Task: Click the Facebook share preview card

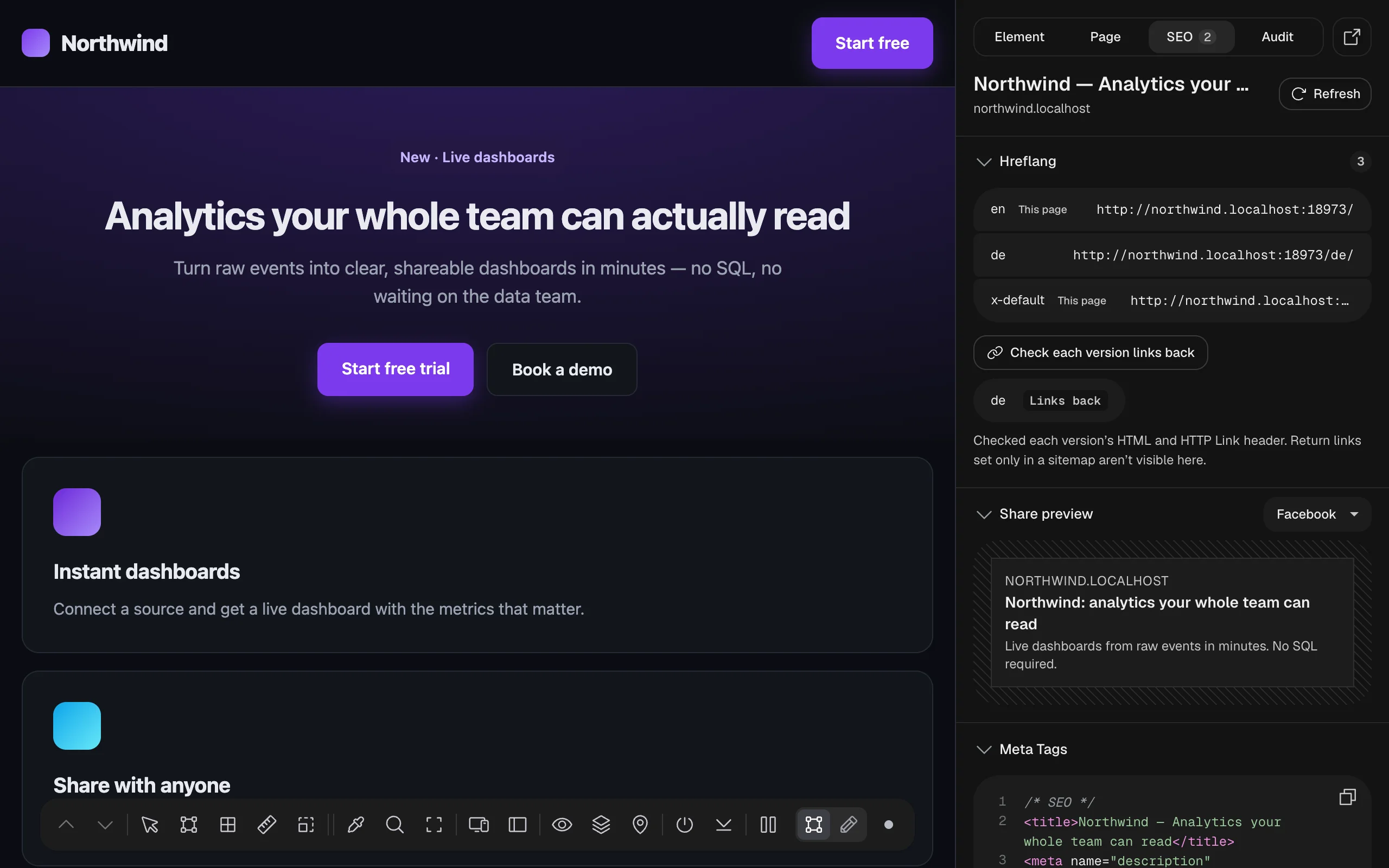Action: (x=1172, y=622)
